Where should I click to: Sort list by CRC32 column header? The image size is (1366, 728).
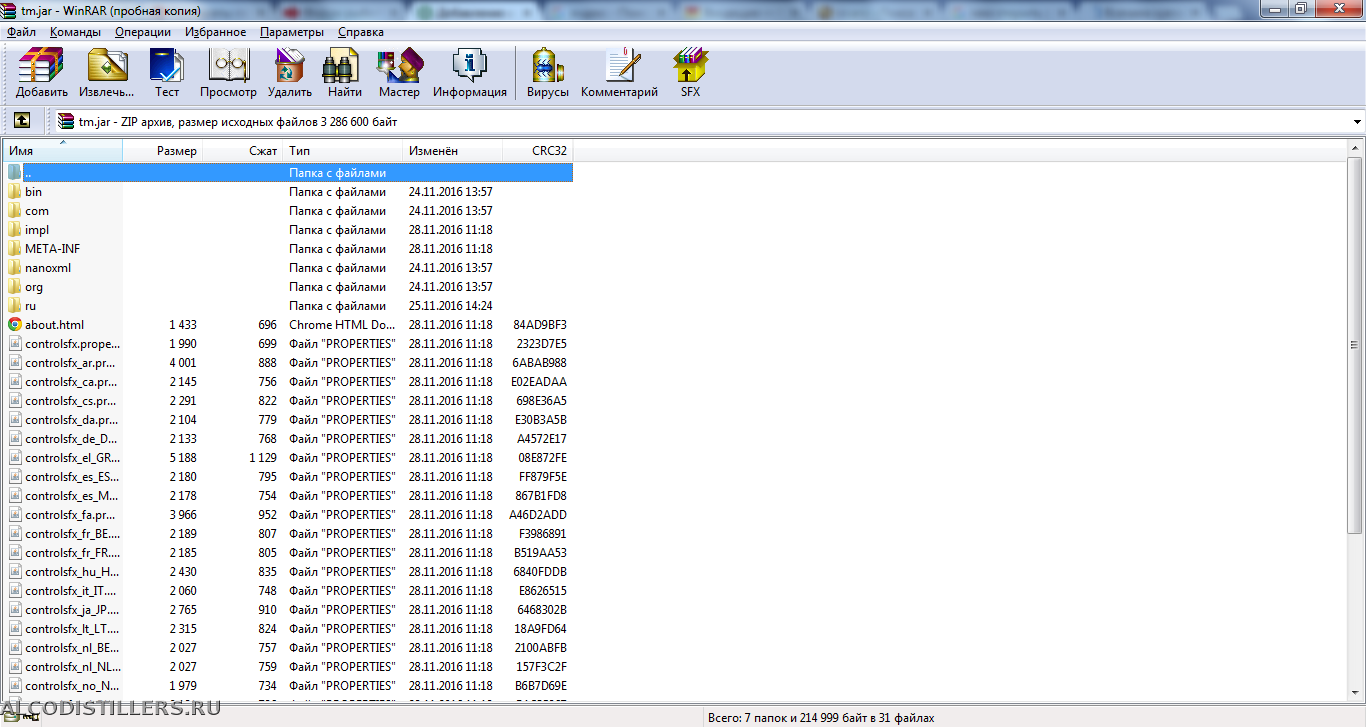[548, 151]
